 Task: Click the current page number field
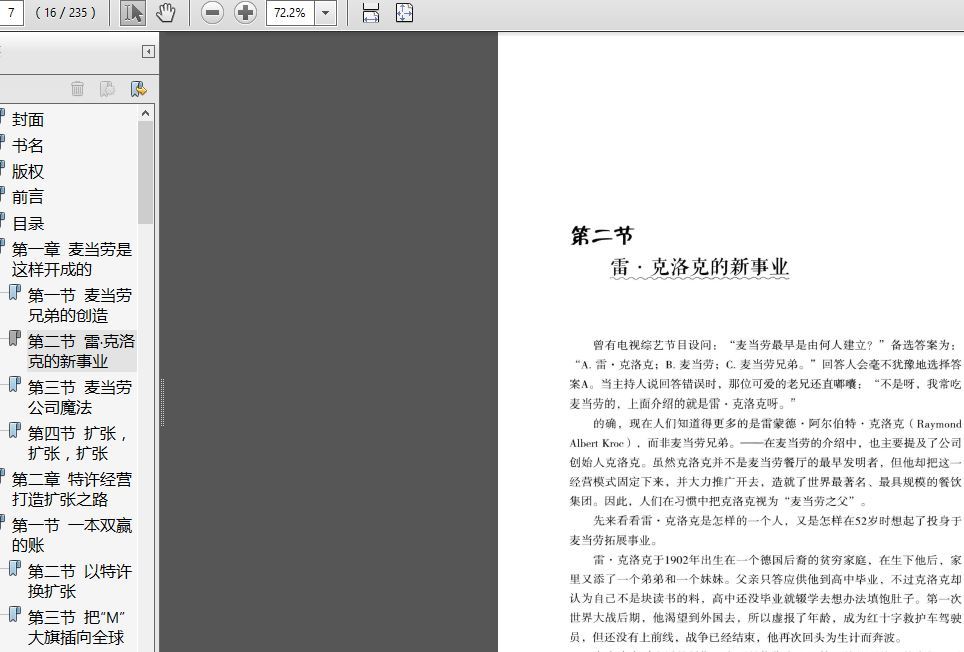(x=10, y=13)
